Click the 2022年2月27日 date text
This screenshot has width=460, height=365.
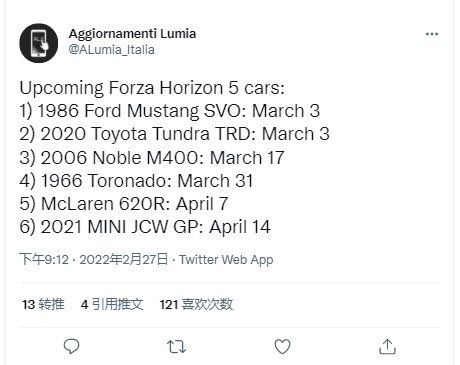124,259
